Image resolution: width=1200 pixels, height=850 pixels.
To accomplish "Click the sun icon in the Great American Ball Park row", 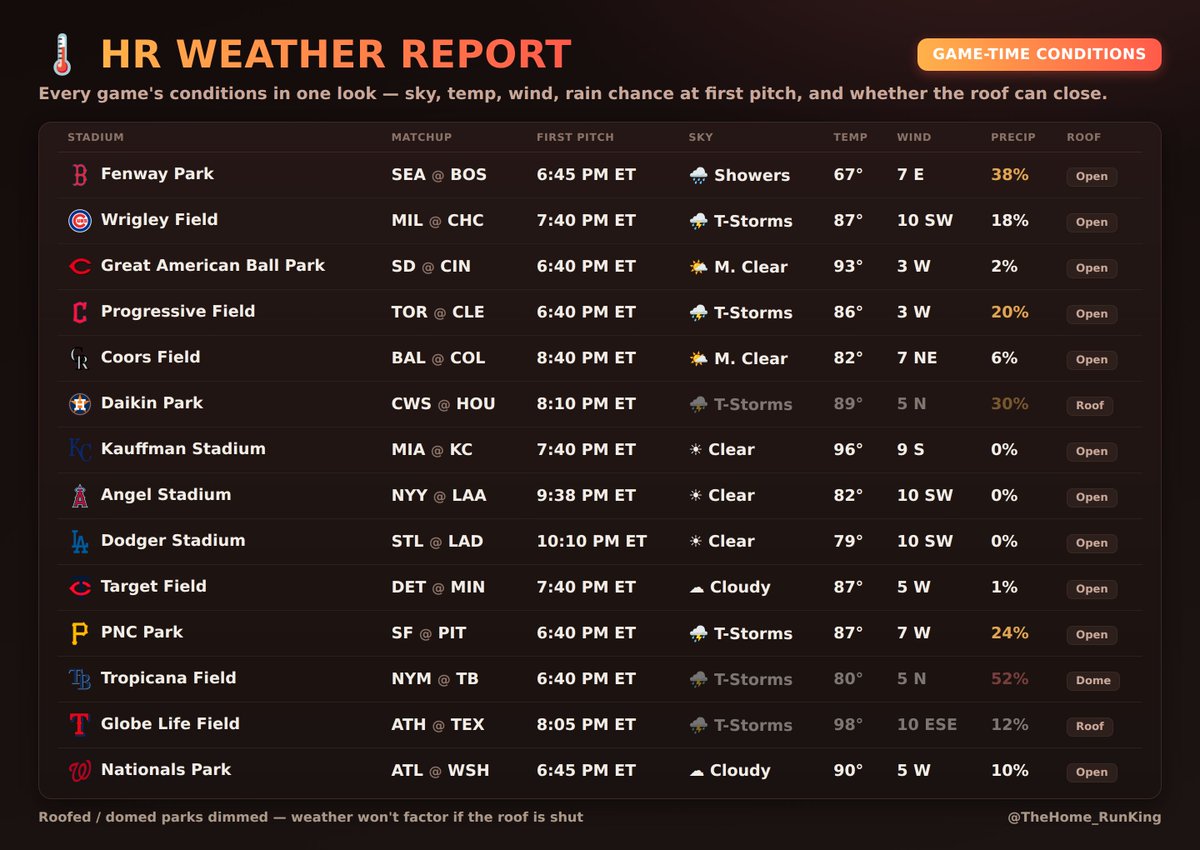I will point(699,267).
